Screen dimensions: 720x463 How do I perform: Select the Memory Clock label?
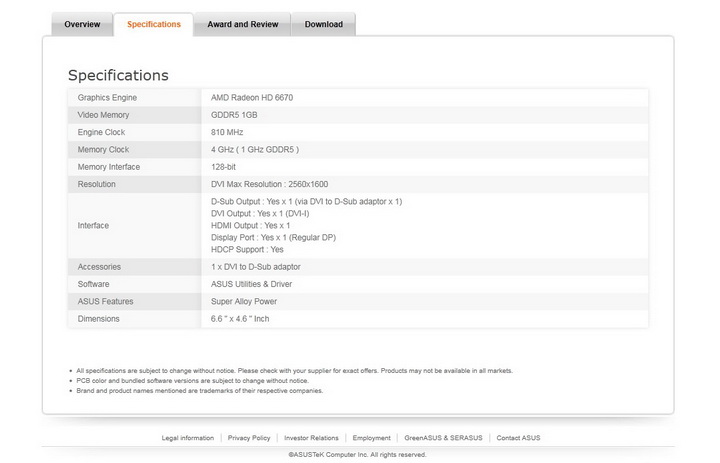pos(103,150)
